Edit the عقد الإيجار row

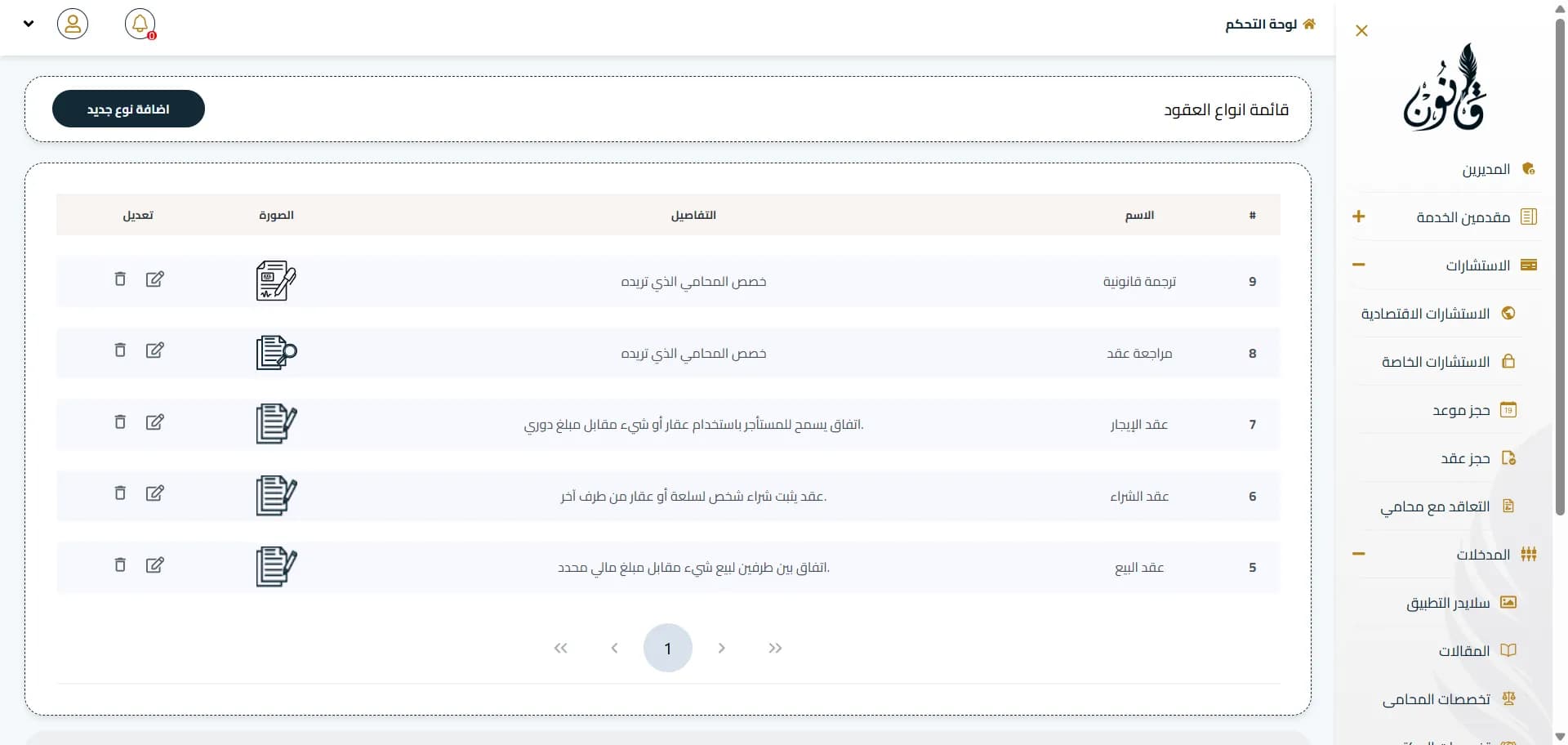[154, 422]
